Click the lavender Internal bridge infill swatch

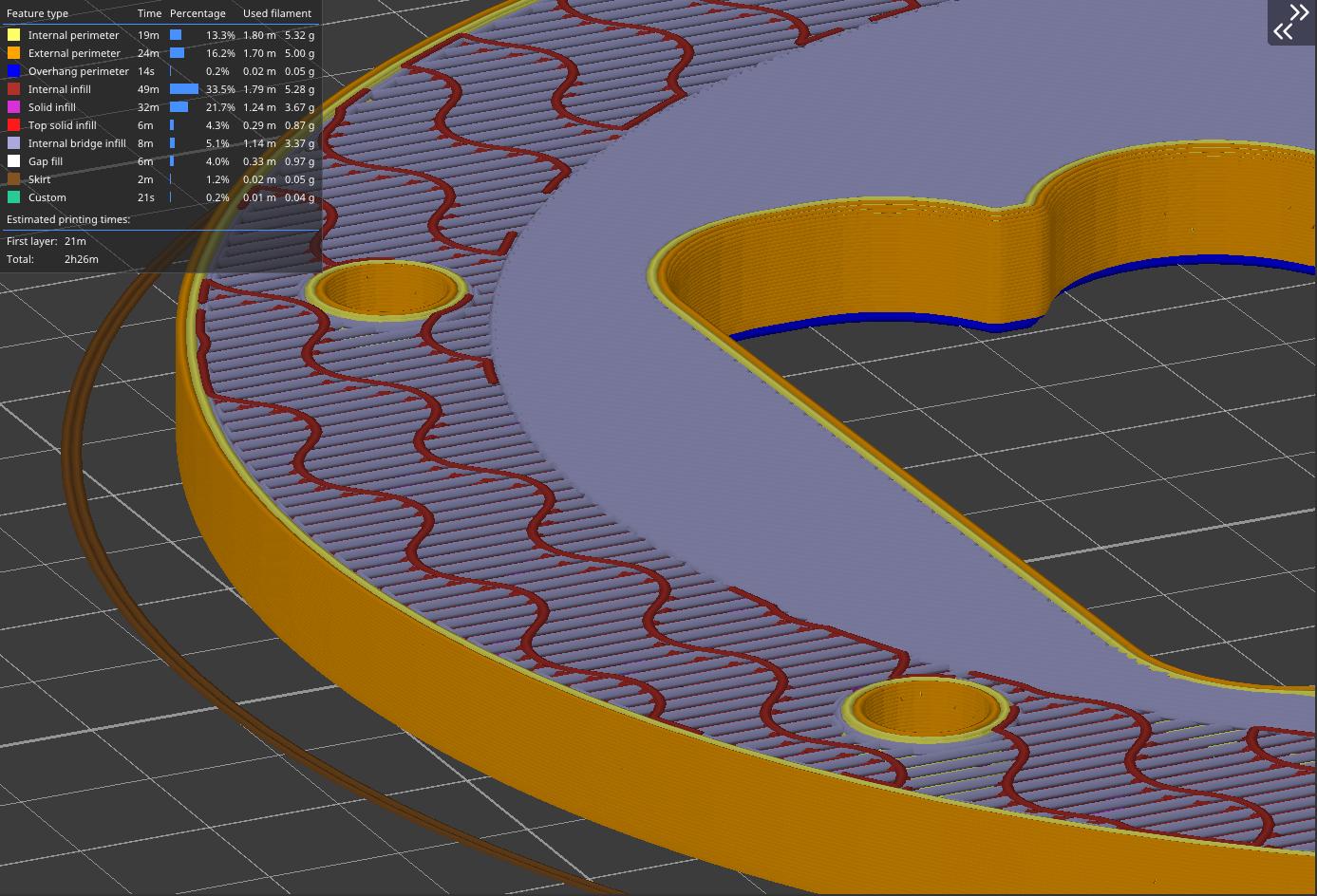(13, 143)
